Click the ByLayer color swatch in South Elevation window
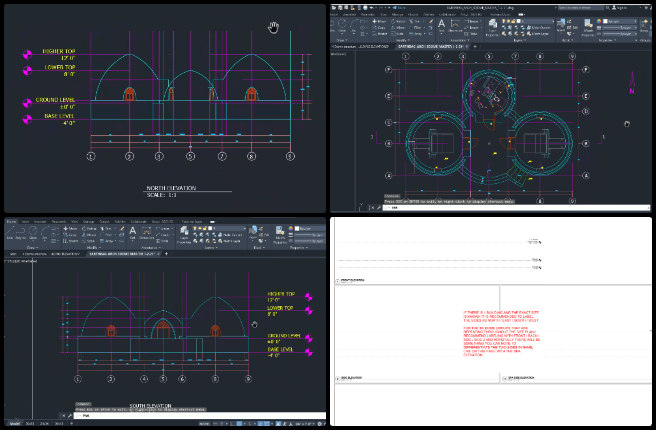The height and width of the screenshot is (430, 656). click(297, 229)
